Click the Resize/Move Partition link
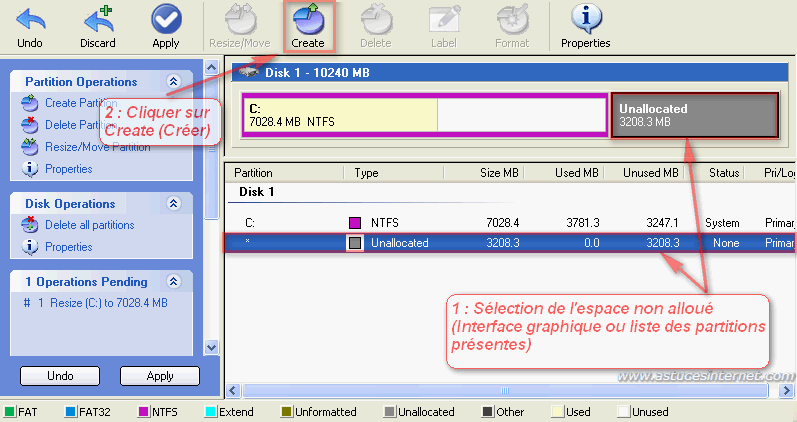 point(98,147)
